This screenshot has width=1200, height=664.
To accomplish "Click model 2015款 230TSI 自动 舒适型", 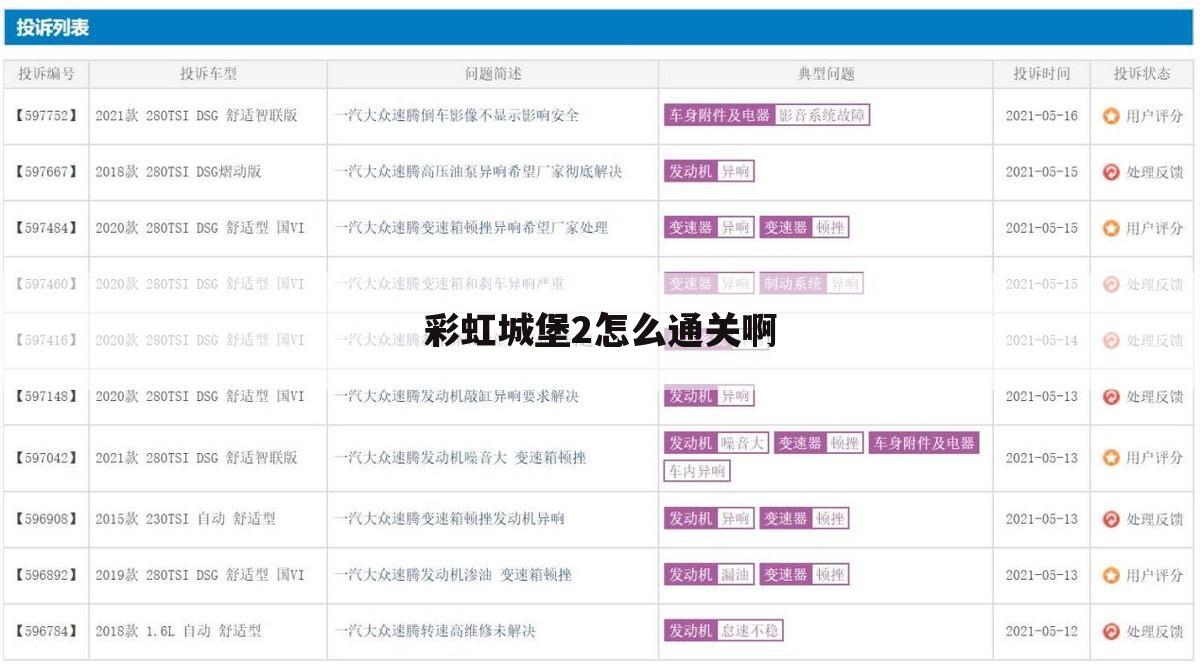I will coord(185,519).
